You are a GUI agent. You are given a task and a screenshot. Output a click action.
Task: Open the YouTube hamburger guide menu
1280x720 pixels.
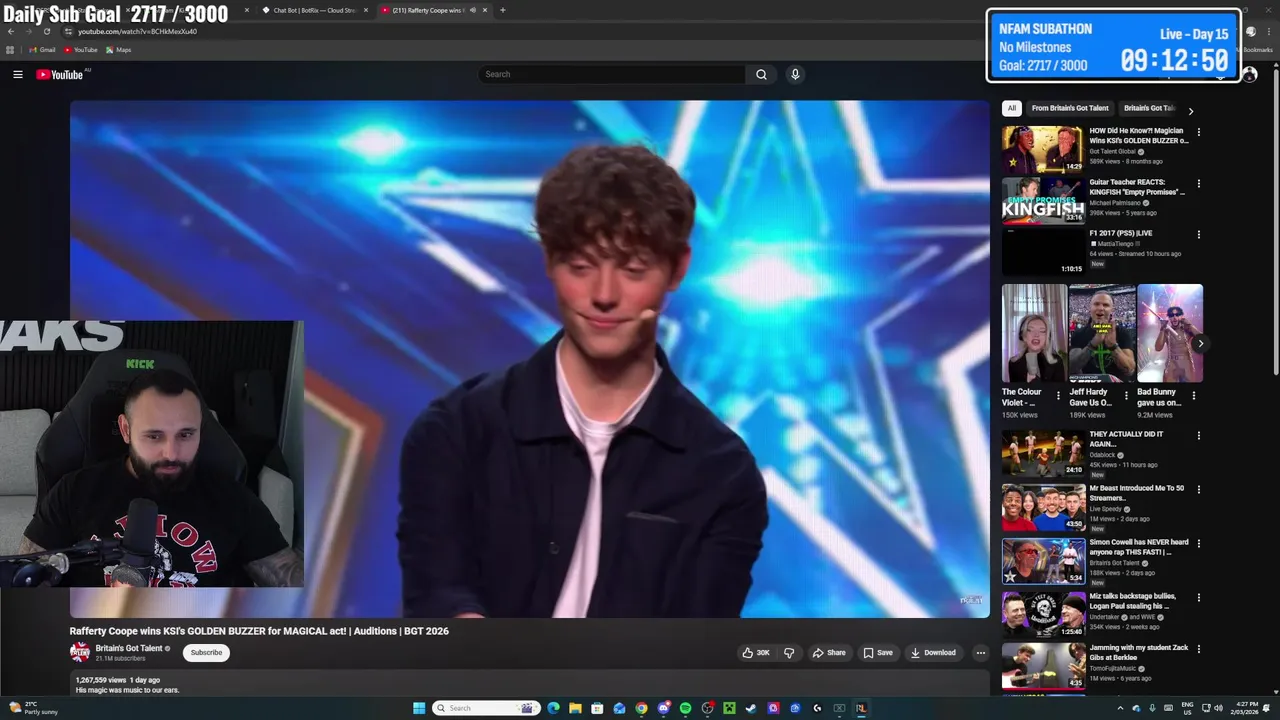[x=17, y=74]
